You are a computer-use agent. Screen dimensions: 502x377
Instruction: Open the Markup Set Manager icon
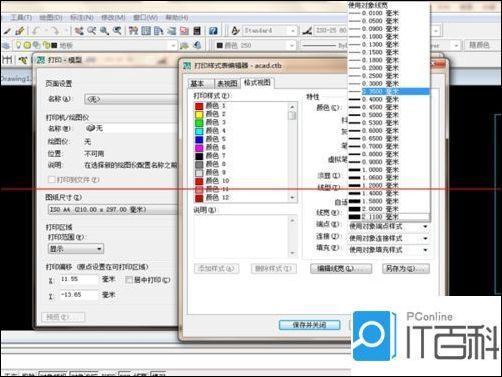[x=184, y=31]
